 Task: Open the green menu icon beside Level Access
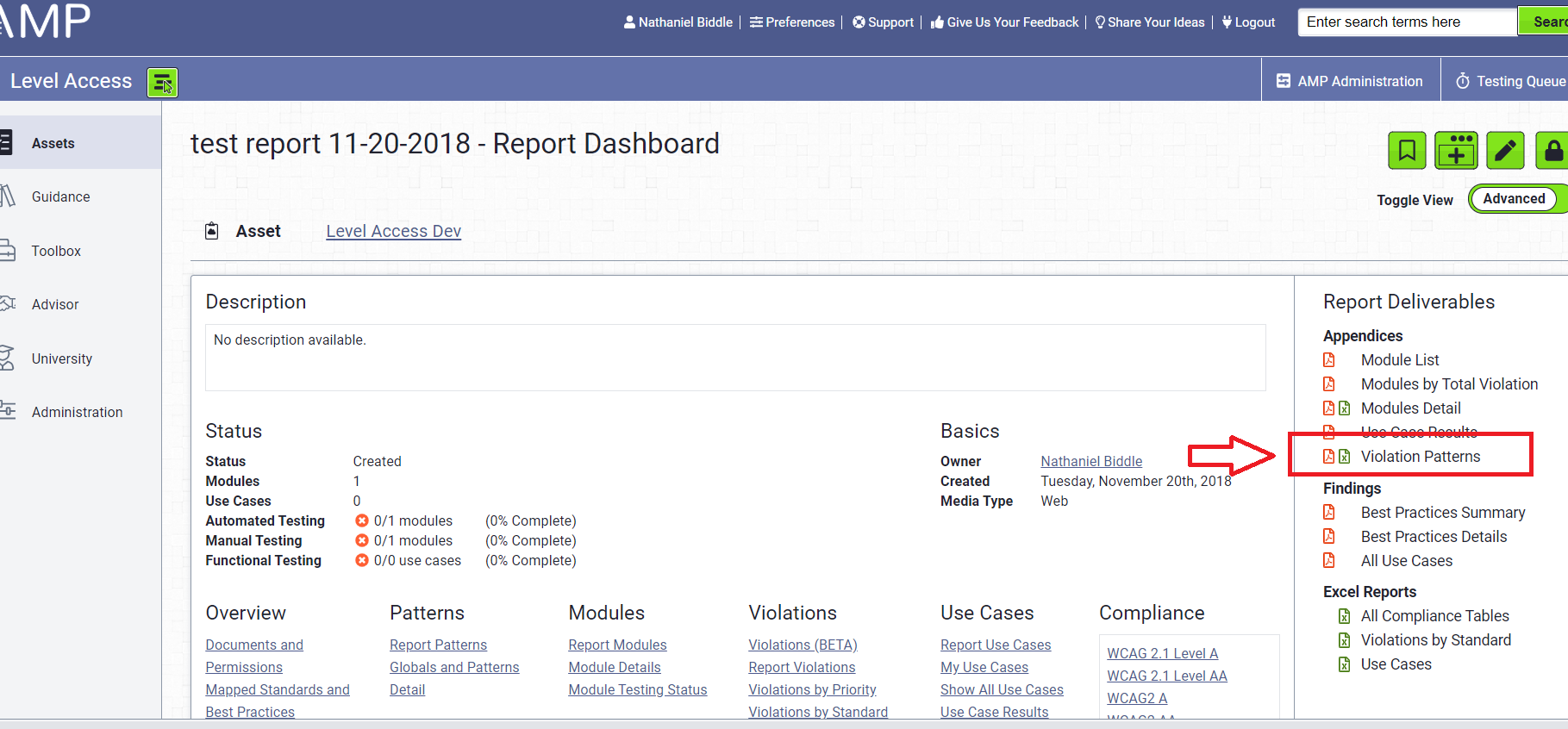coord(162,82)
